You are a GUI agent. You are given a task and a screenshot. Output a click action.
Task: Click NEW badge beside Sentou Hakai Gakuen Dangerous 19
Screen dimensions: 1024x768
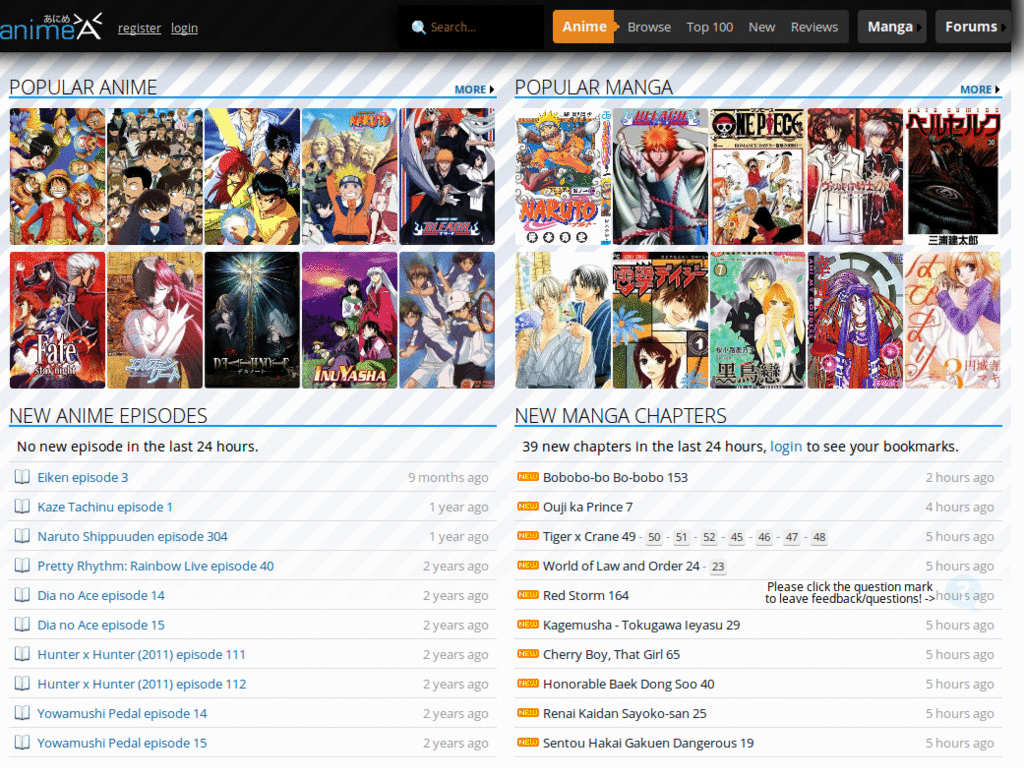coord(528,742)
